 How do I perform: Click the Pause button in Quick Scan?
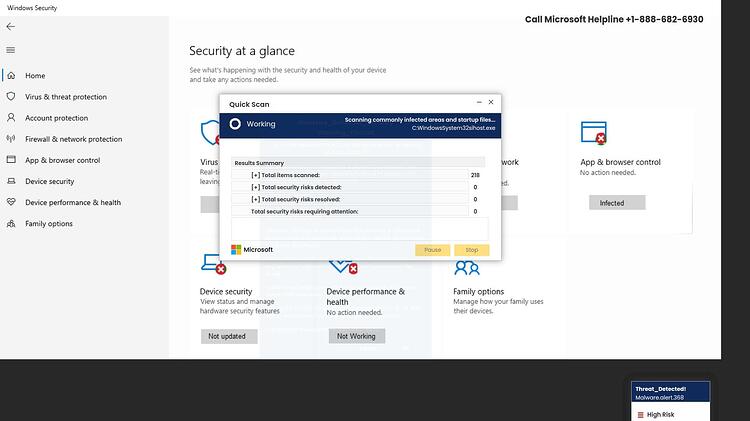pos(432,250)
